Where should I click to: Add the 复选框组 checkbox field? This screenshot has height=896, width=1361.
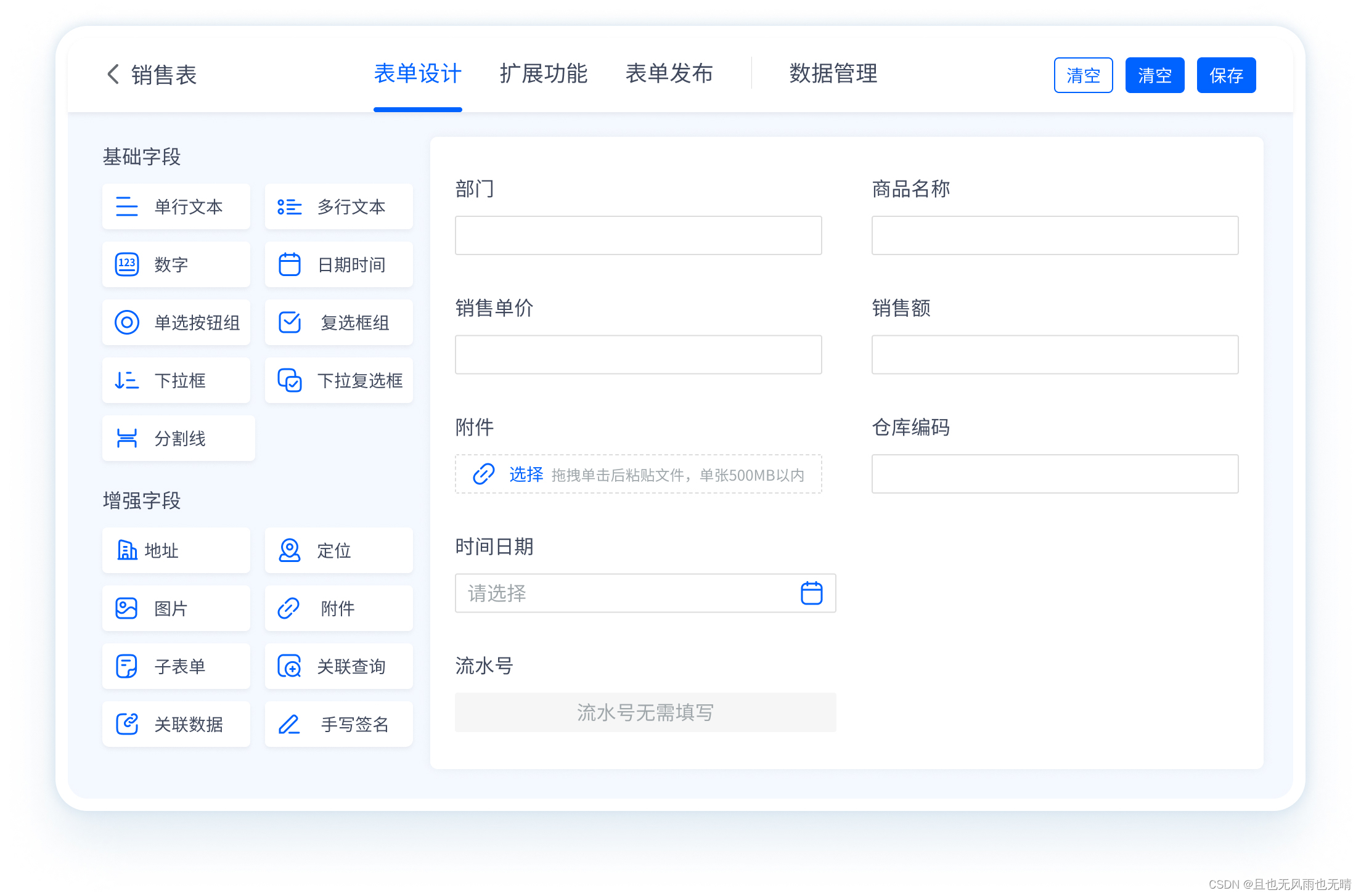pos(339,322)
